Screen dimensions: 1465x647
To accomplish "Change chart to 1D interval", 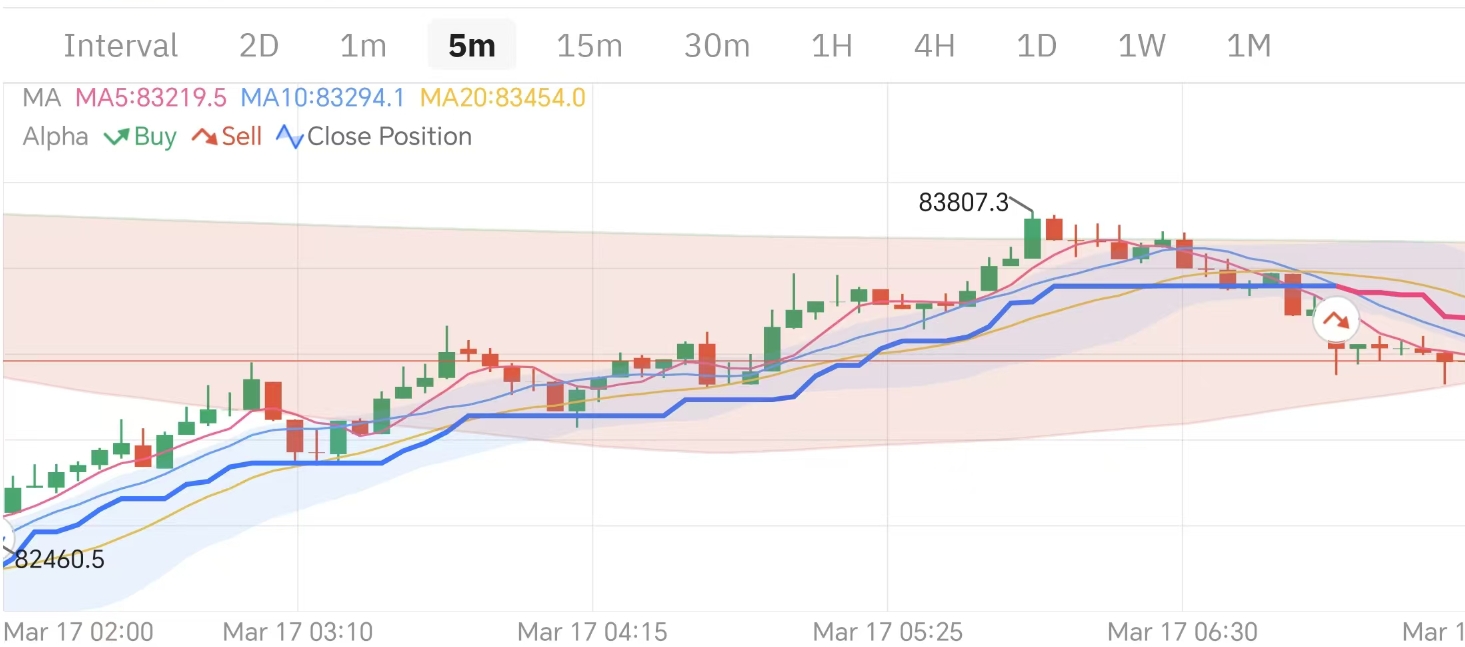I will coord(1036,46).
